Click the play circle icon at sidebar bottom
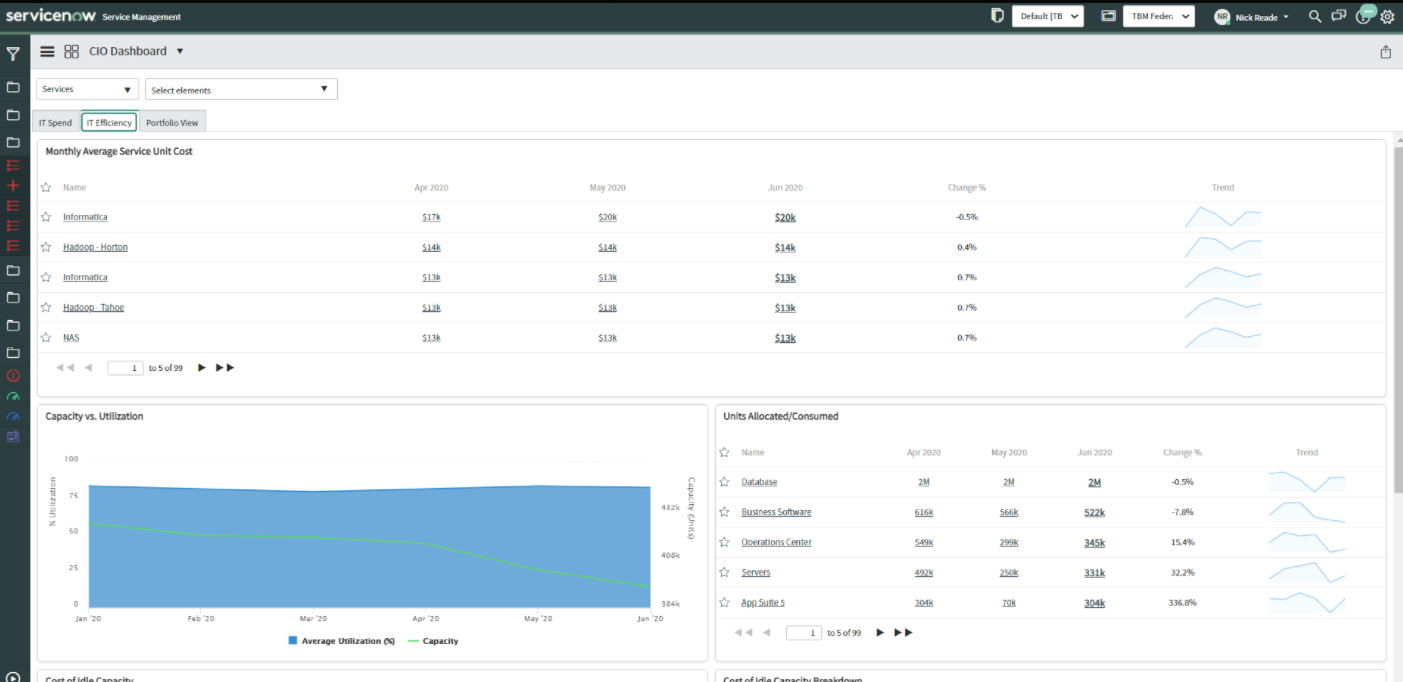This screenshot has width=1403, height=682. pyautogui.click(x=13, y=676)
